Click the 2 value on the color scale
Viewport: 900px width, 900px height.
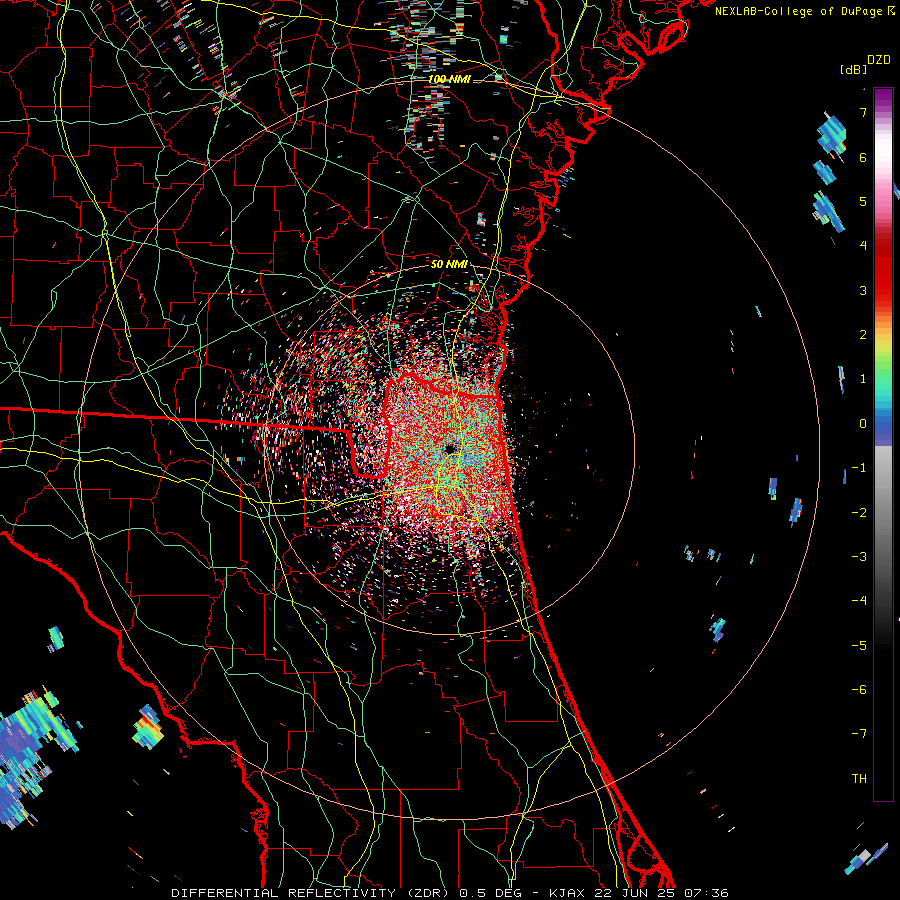[x=863, y=335]
